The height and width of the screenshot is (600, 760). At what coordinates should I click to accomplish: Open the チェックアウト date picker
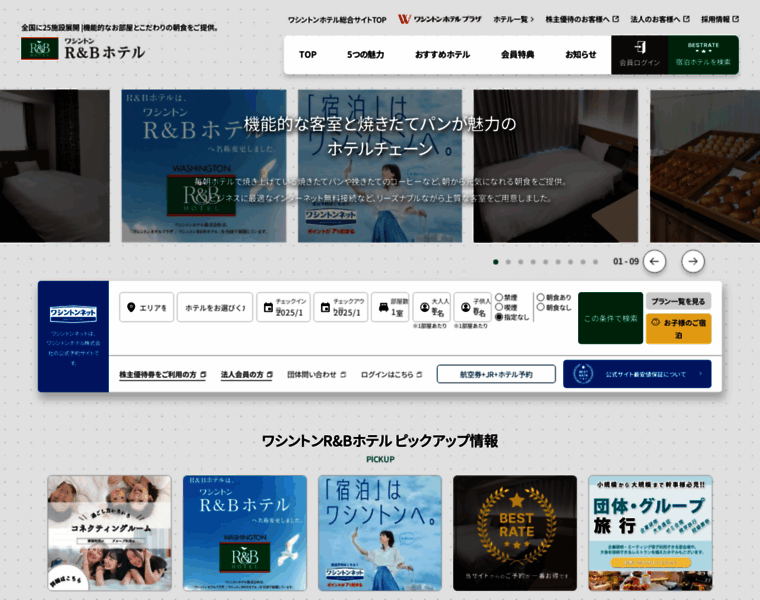click(x=341, y=307)
